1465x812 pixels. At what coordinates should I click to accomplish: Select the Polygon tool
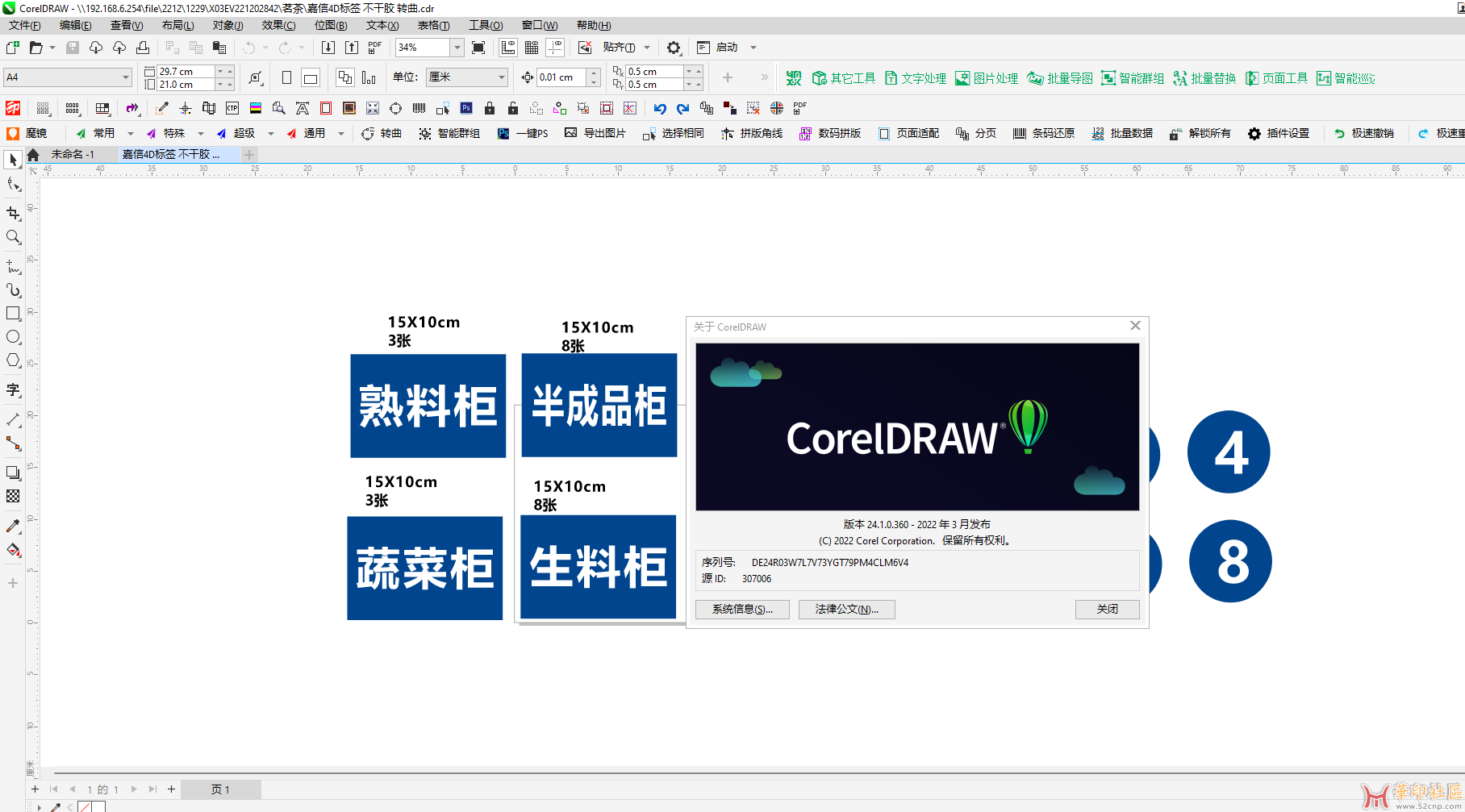click(x=13, y=360)
